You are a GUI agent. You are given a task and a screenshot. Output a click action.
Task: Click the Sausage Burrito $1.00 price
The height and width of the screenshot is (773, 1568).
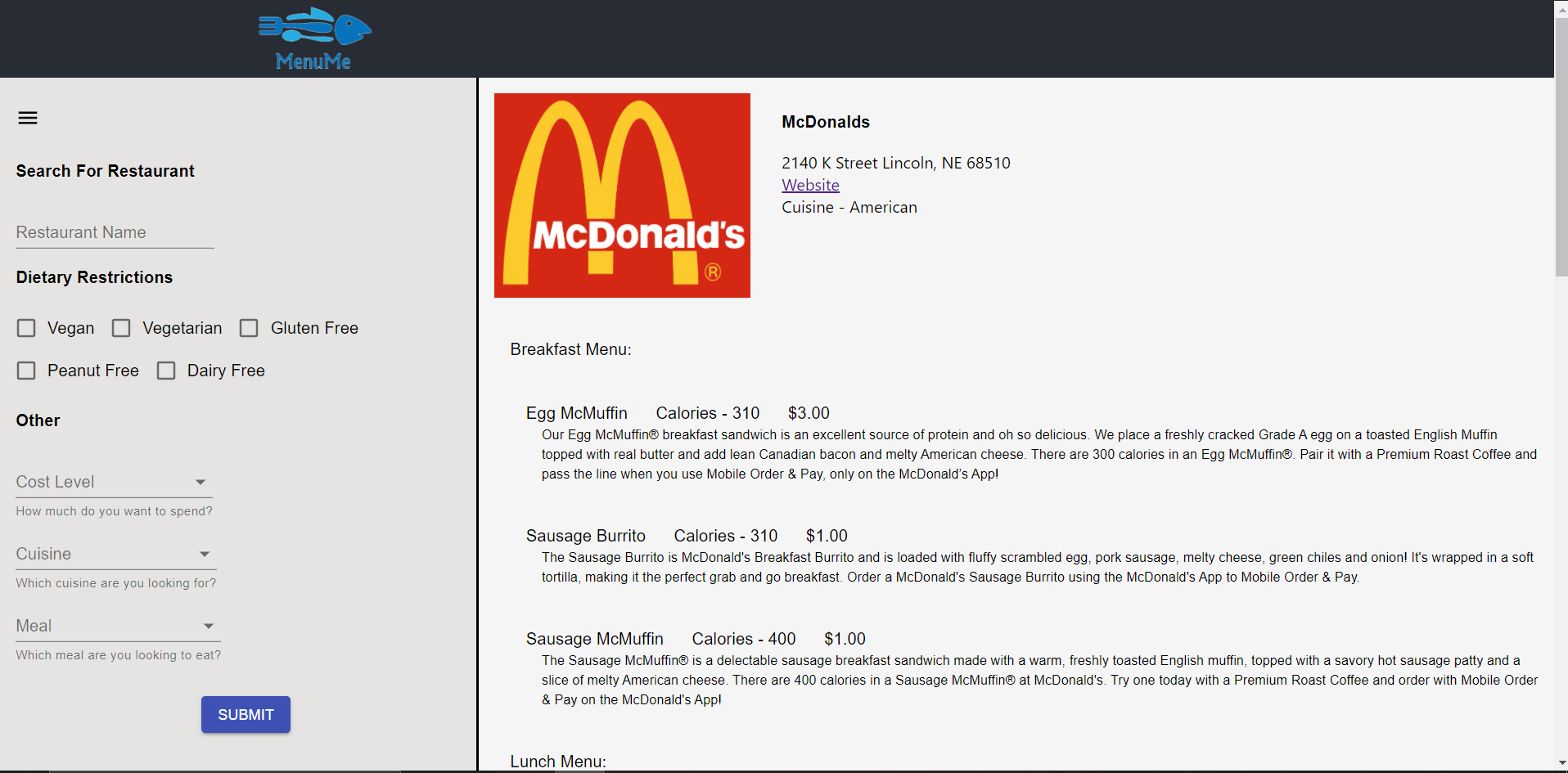tap(827, 536)
